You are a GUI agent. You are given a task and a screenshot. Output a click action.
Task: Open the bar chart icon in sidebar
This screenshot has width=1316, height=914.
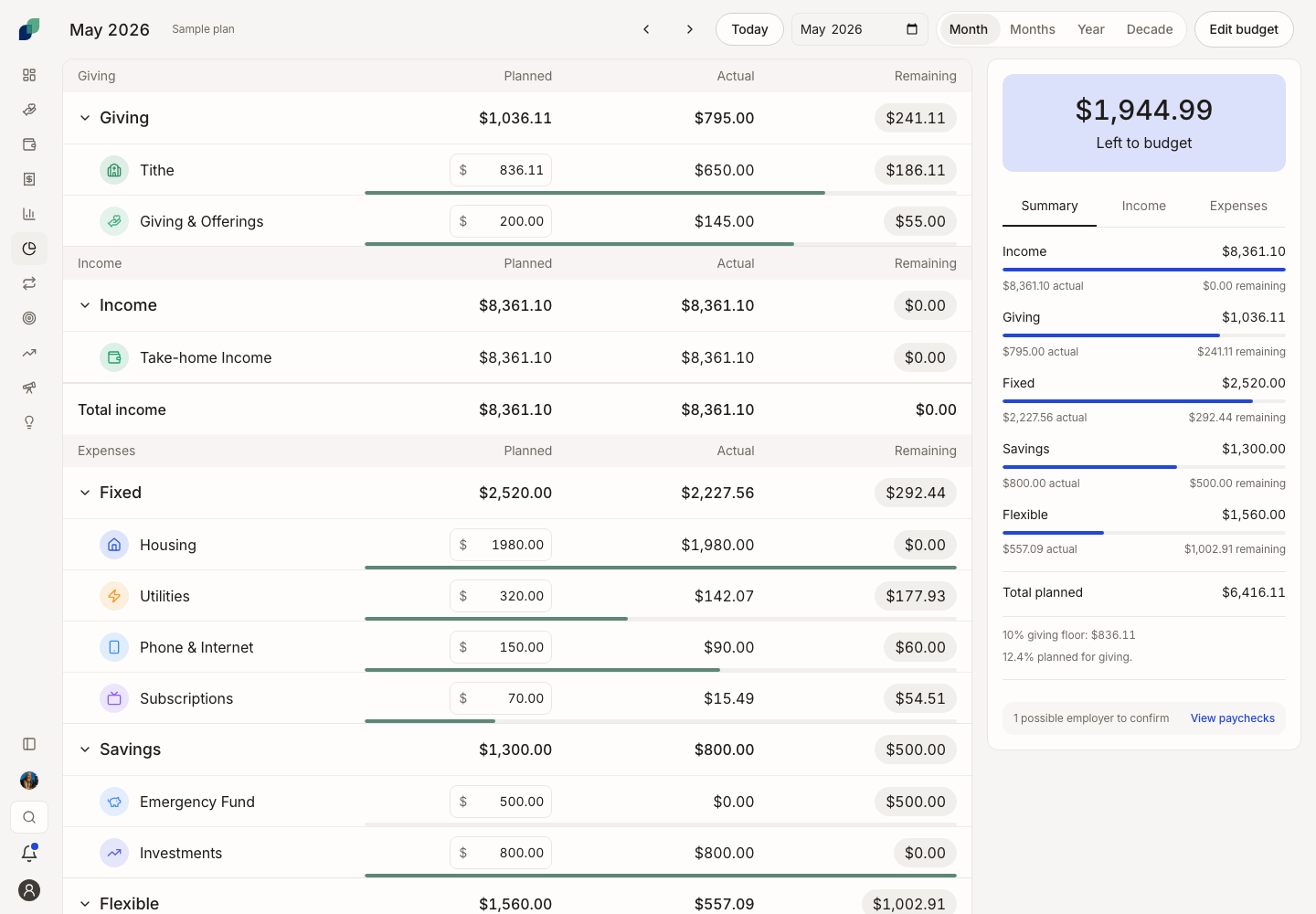pyautogui.click(x=29, y=214)
